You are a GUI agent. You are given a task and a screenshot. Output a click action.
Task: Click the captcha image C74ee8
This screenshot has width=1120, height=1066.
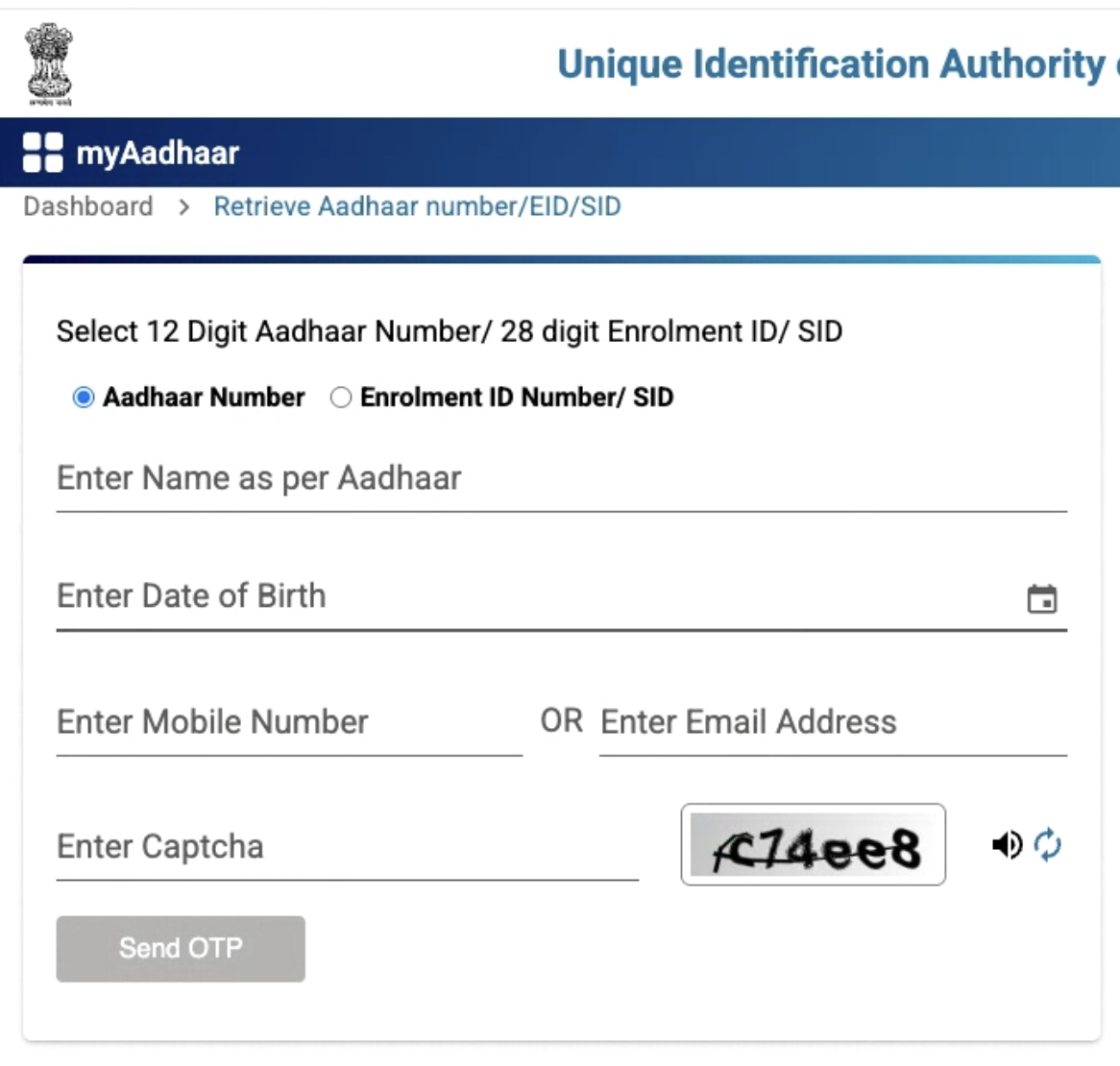point(813,845)
